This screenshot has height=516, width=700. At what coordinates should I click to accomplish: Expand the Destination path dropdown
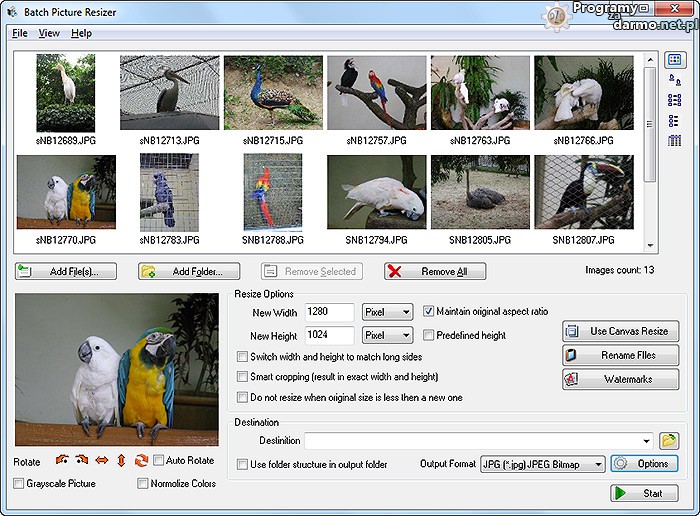647,440
